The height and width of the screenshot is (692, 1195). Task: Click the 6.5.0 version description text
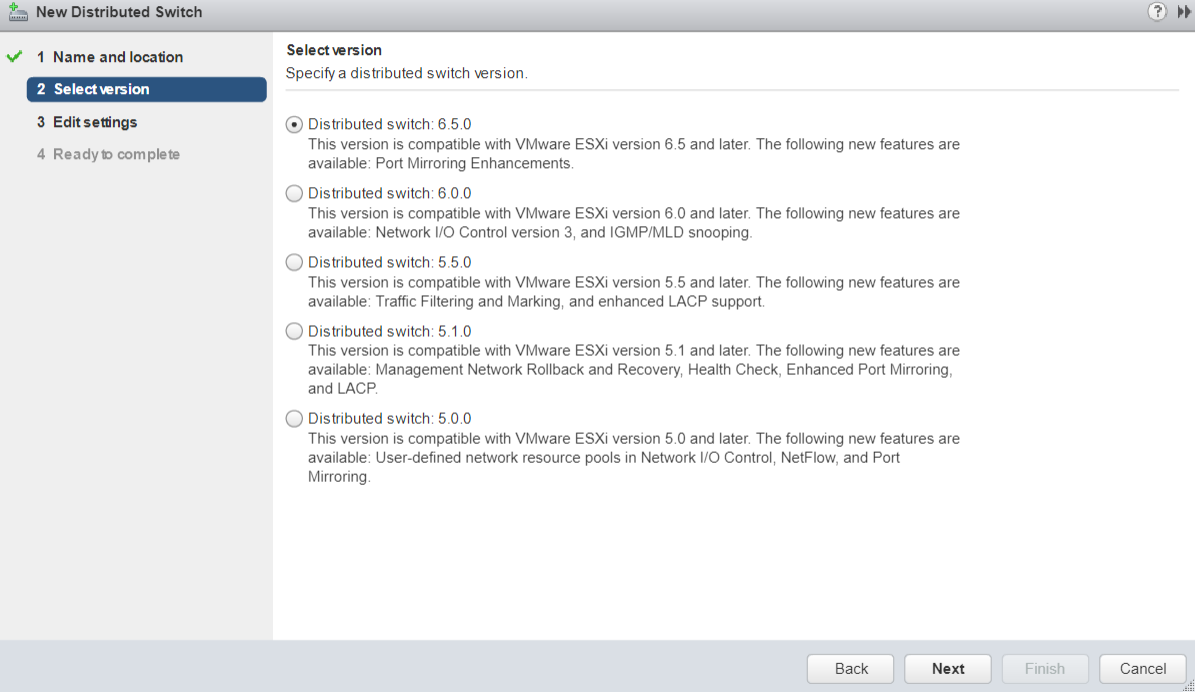[x=633, y=154]
